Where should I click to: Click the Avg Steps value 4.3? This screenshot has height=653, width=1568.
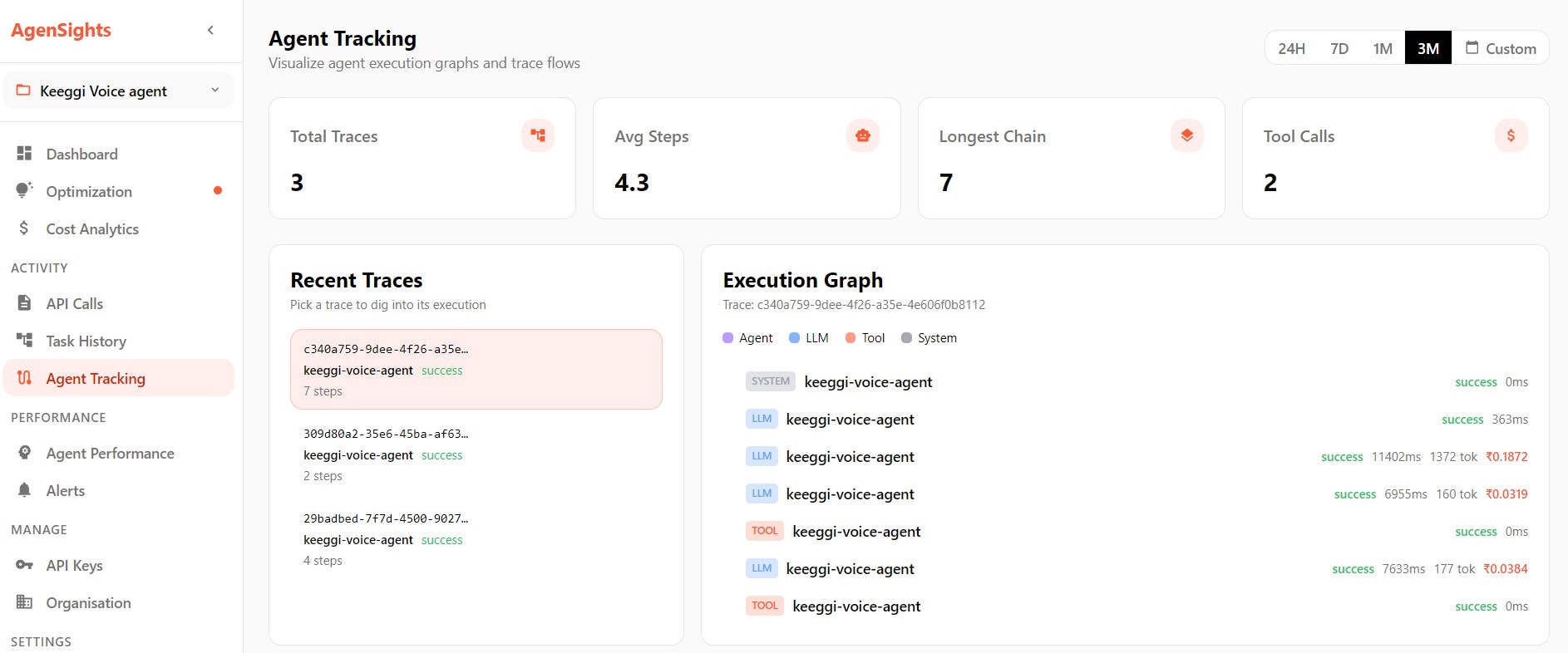[632, 182]
